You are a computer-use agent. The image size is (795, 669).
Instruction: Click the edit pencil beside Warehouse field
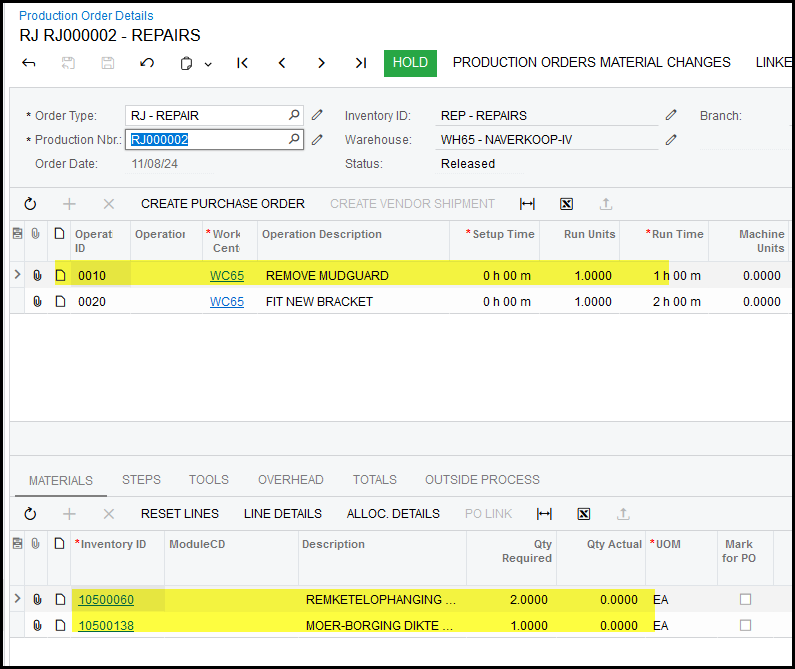671,139
